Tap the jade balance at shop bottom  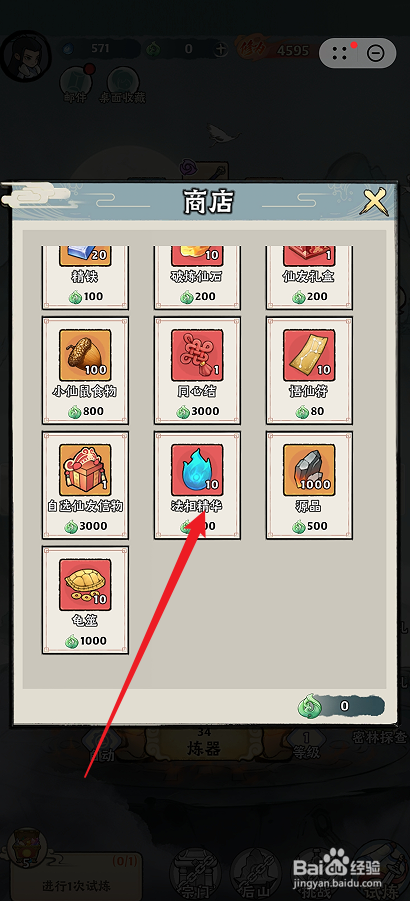point(341,706)
